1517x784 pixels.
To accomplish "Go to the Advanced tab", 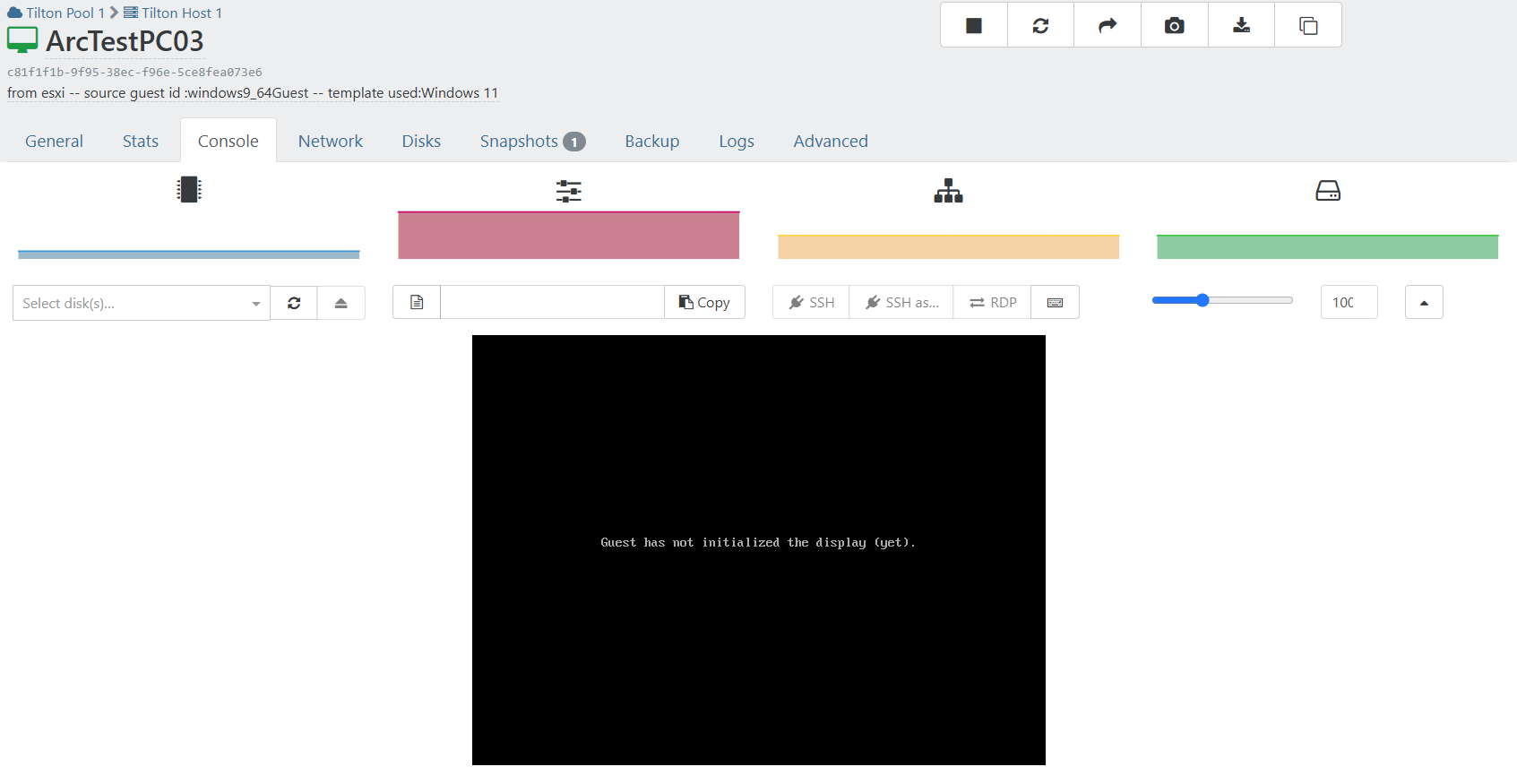I will 830,142.
